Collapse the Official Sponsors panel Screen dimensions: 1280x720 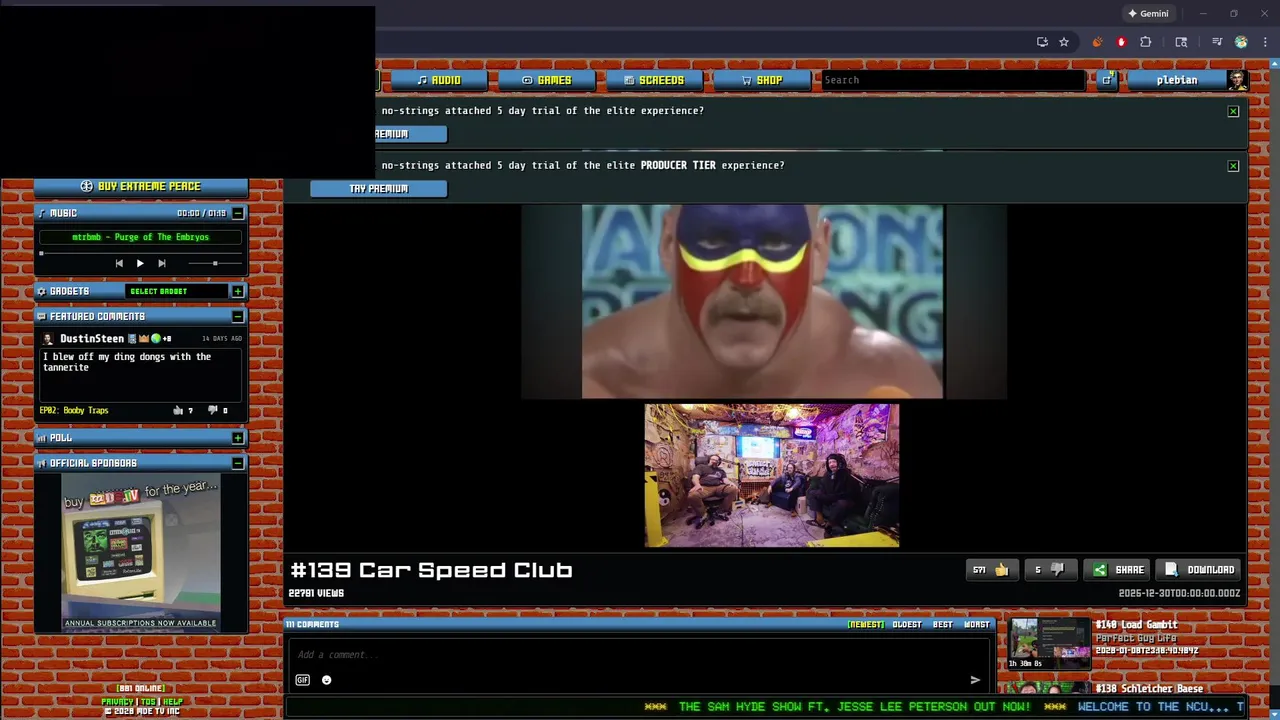click(x=238, y=463)
